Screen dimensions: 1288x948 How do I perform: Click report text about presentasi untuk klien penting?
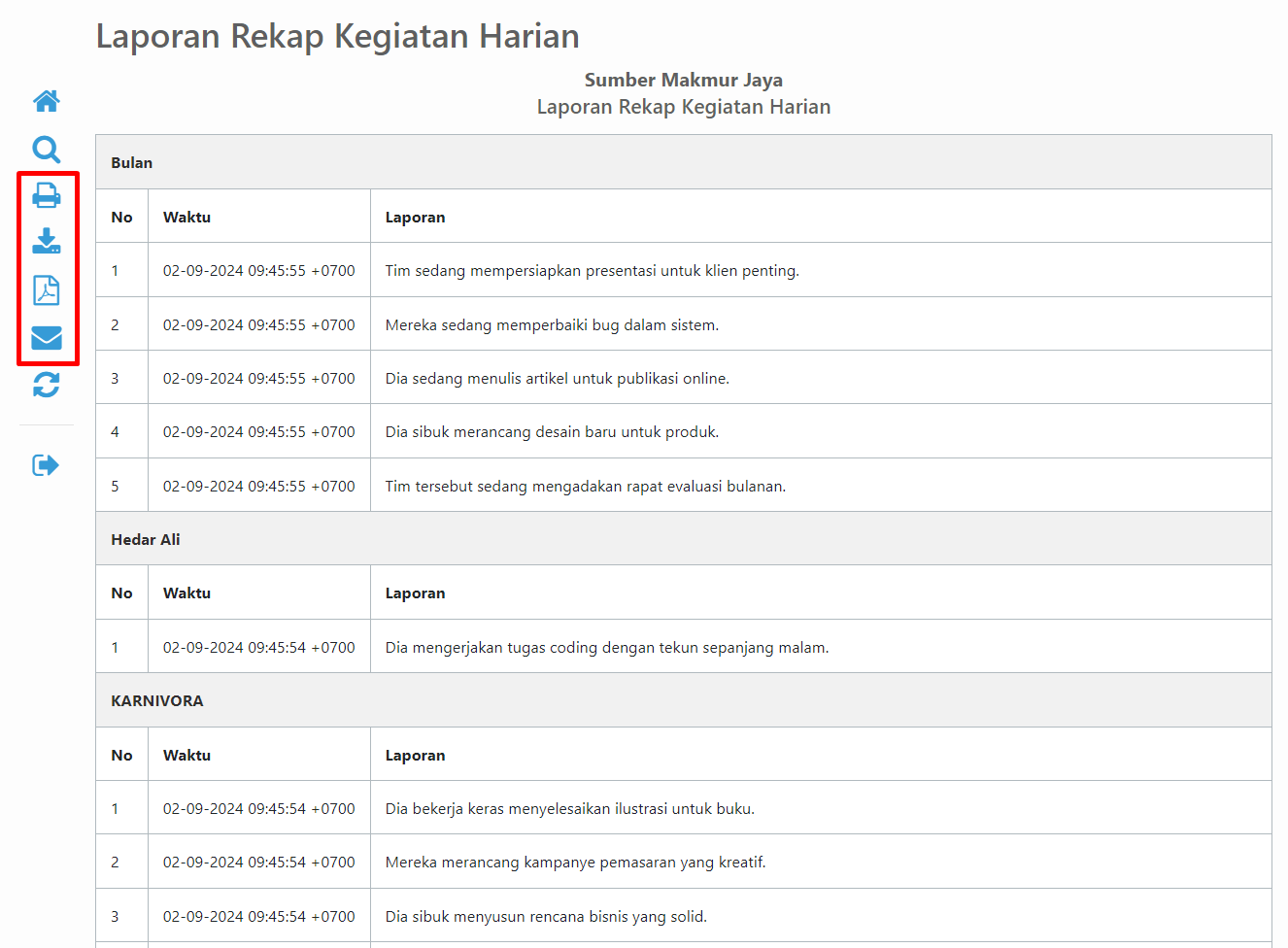tap(592, 271)
